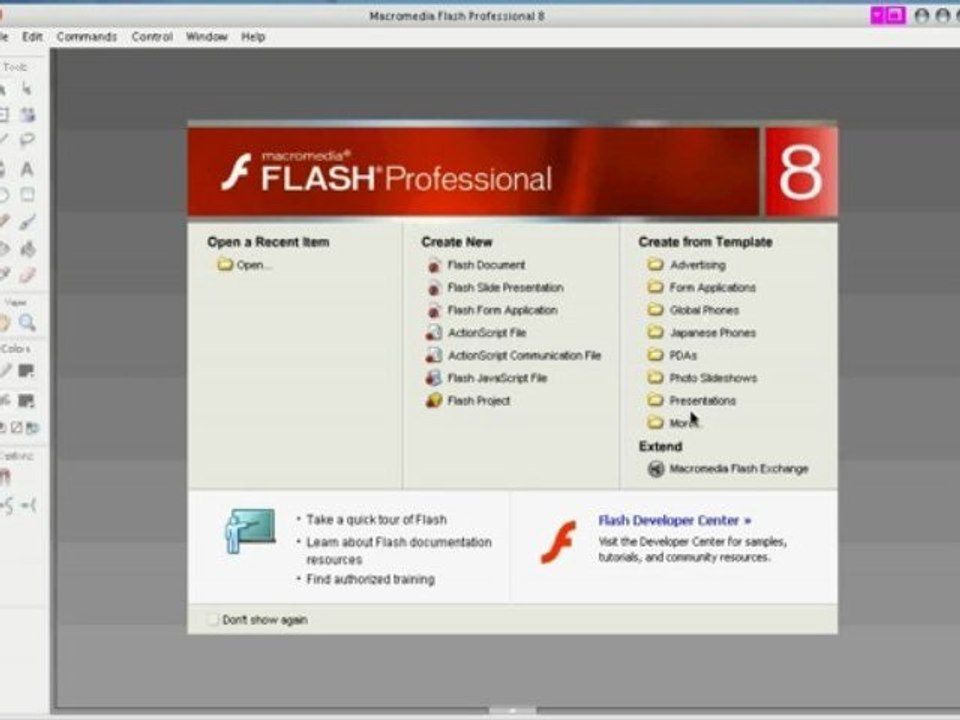Select the Zoom magnifier tool
Viewport: 960px width, 720px height.
click(27, 323)
